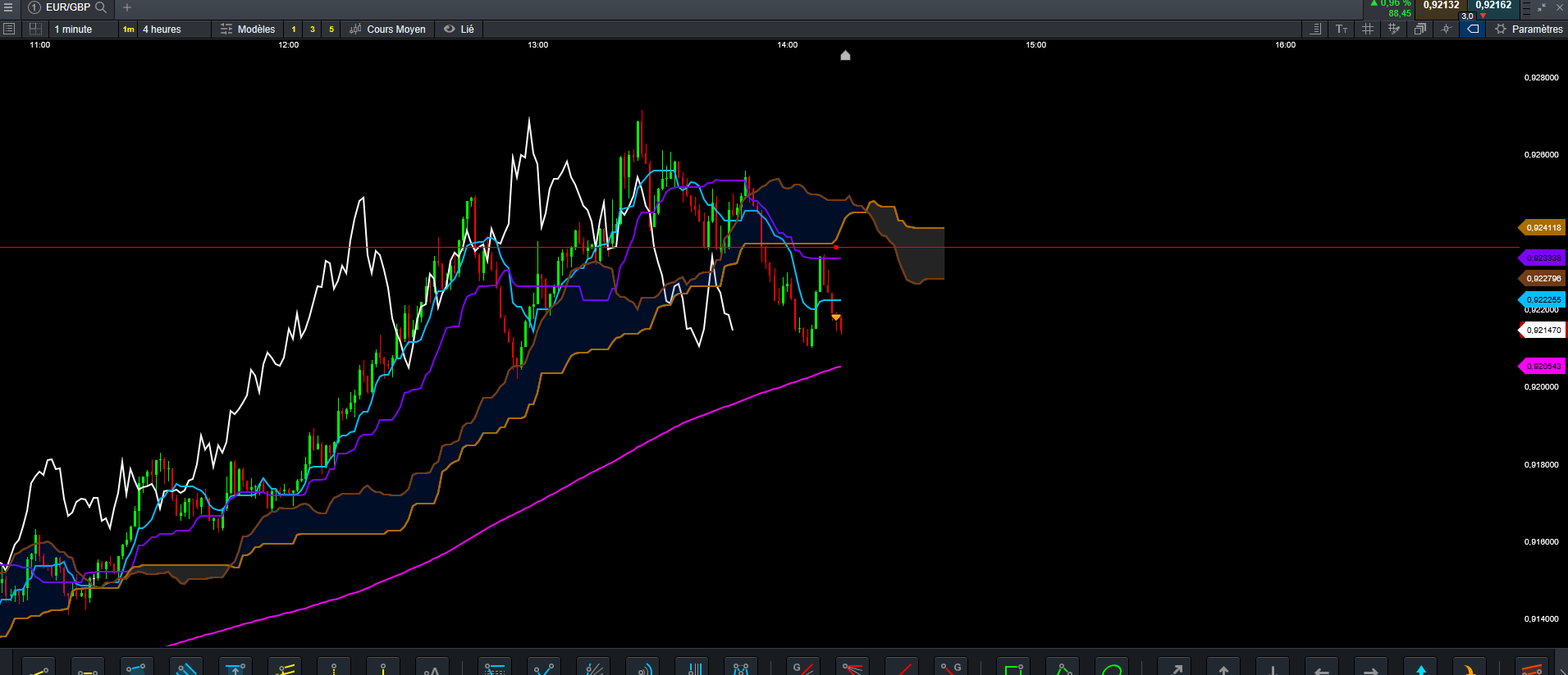Viewport: 1568px width, 675px height.
Task: Toggle the chart grid lines icon
Action: coord(1367,29)
